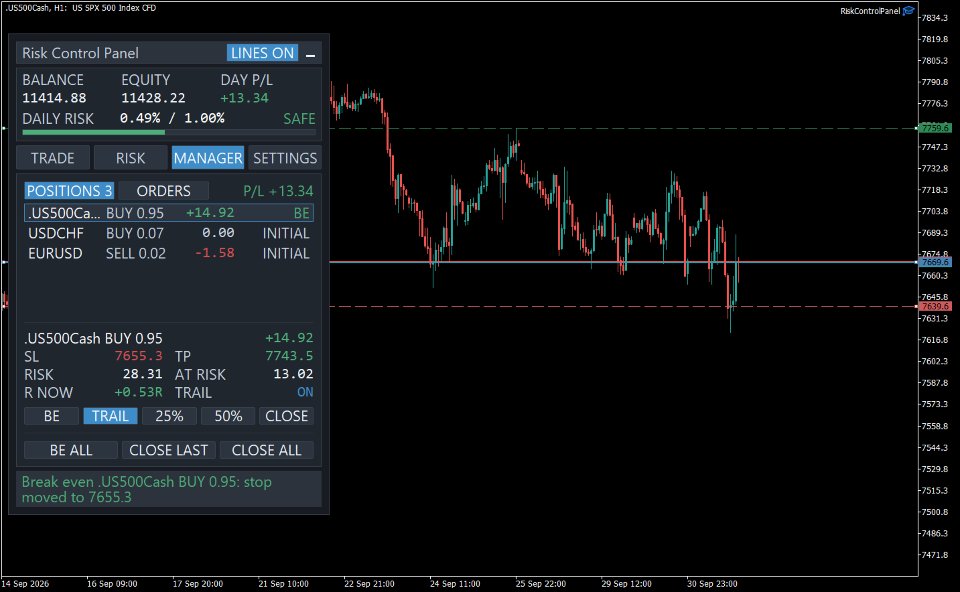
Task: Click the 22 Sep 21:00 time axis label
Action: tap(369, 584)
